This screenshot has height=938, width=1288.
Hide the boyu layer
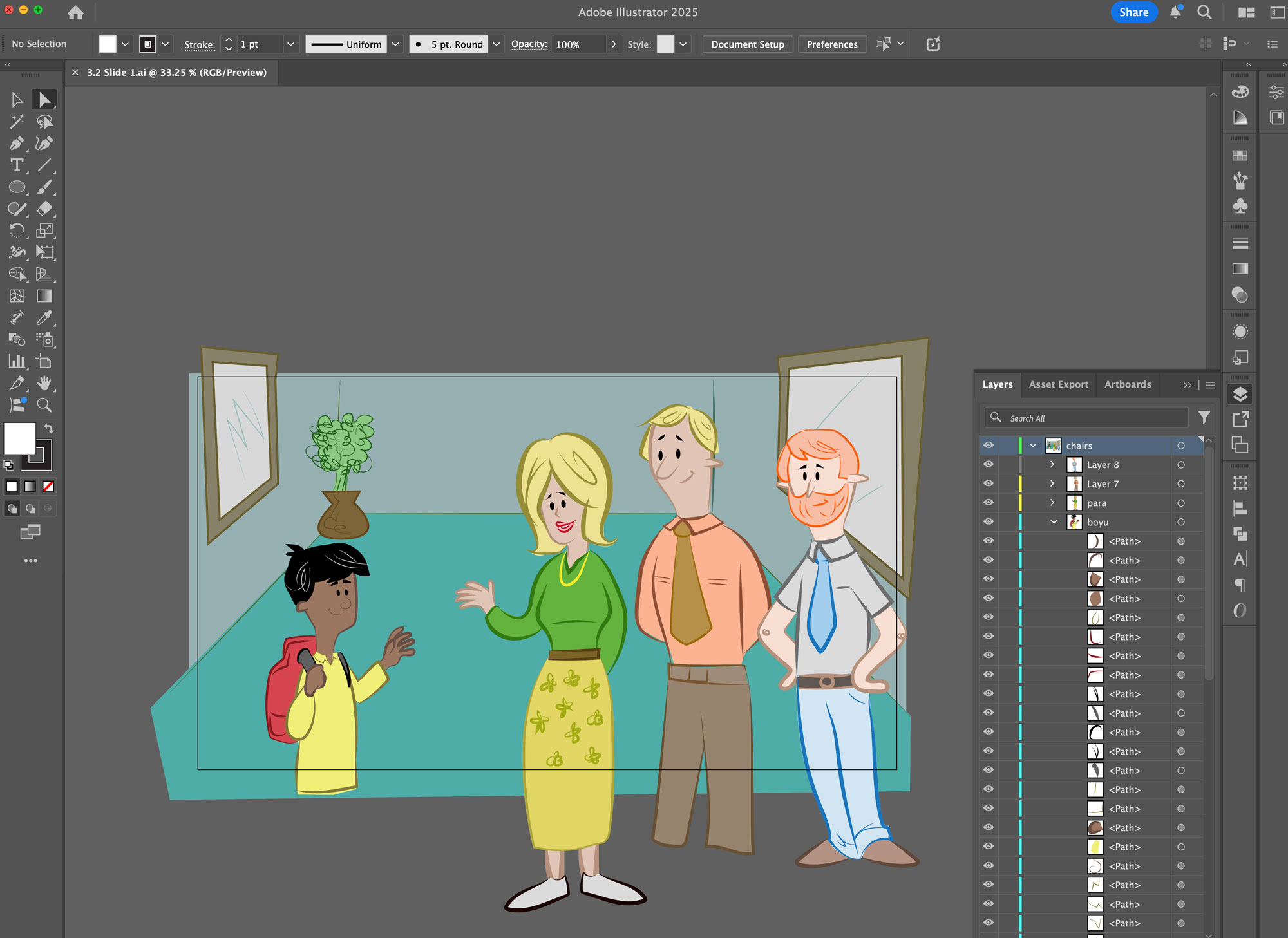tap(989, 521)
